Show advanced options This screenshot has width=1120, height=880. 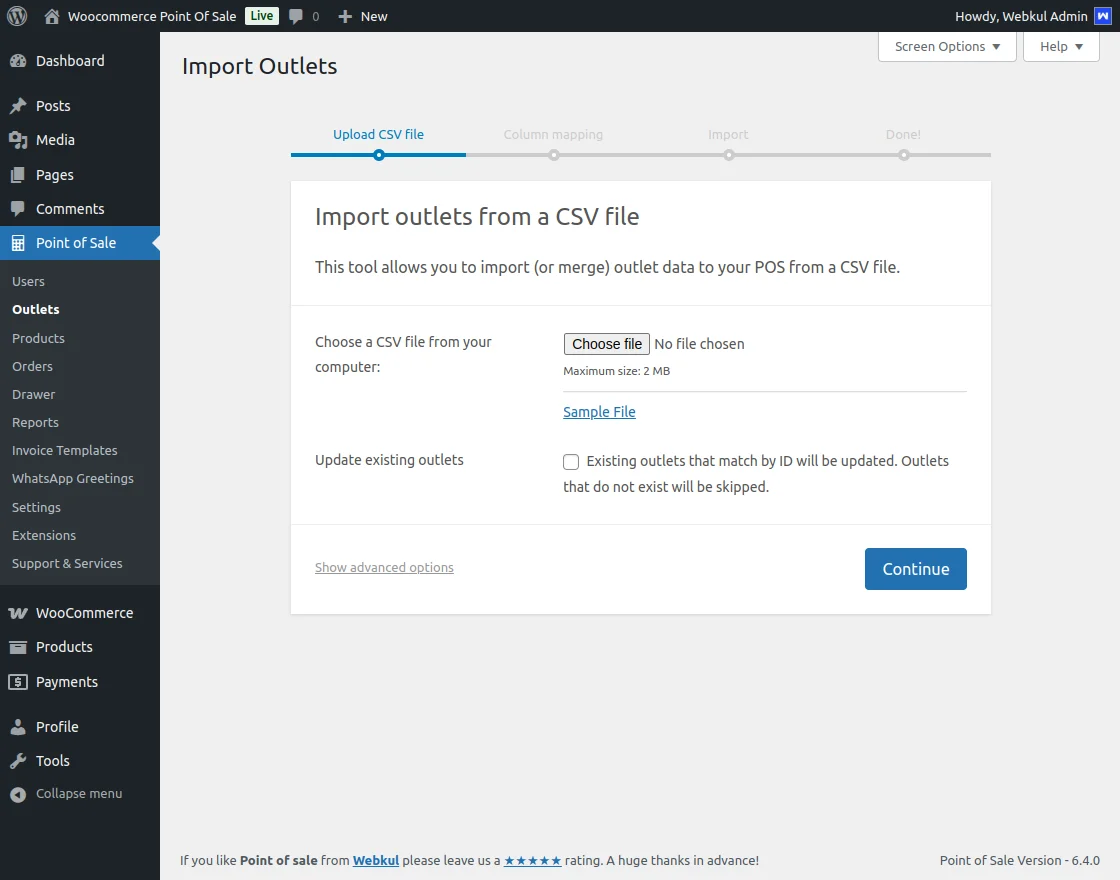click(384, 568)
